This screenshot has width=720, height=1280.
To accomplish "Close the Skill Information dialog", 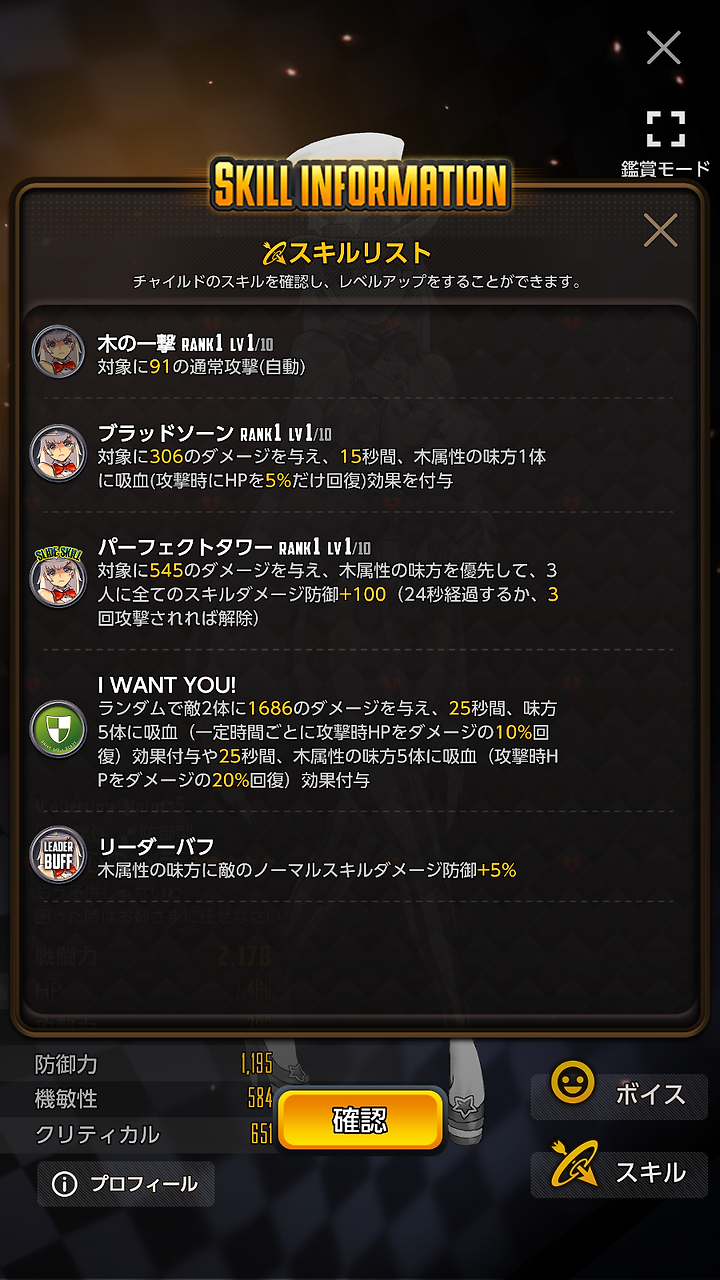I will [661, 231].
